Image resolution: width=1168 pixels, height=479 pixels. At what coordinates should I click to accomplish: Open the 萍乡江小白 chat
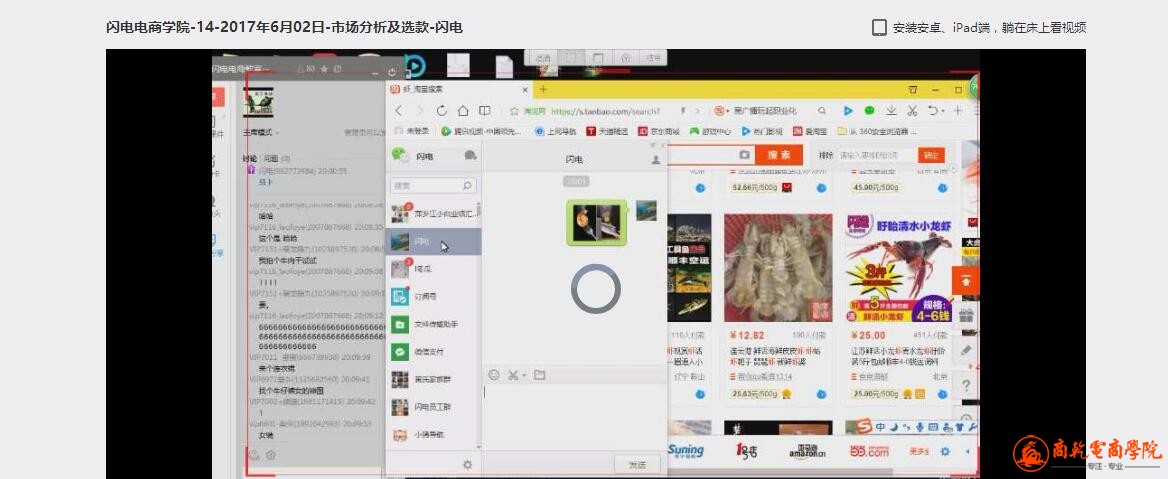click(433, 214)
